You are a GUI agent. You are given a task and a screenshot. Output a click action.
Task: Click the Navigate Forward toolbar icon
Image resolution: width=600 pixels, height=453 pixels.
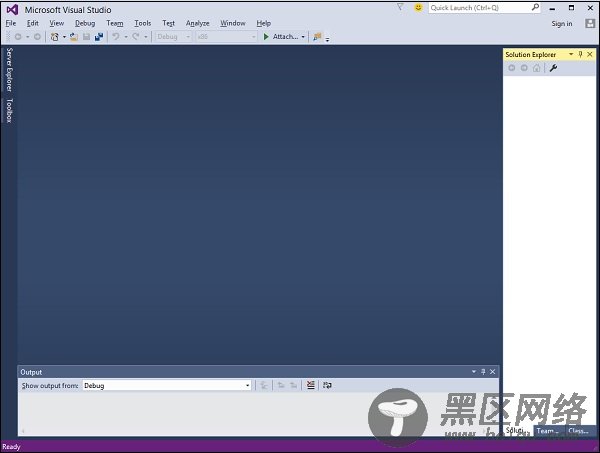(37, 37)
